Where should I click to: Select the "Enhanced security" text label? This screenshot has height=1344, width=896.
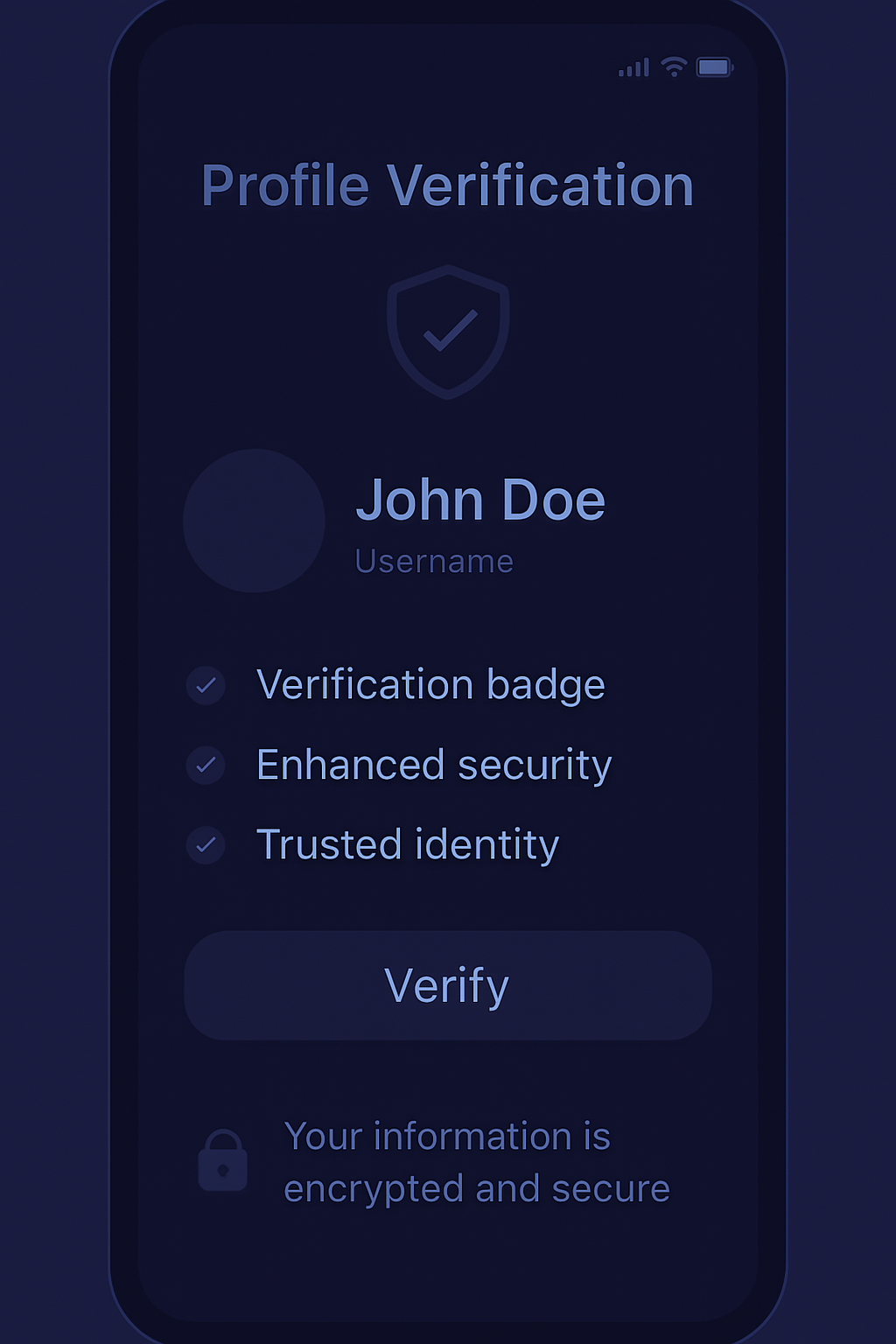click(434, 766)
